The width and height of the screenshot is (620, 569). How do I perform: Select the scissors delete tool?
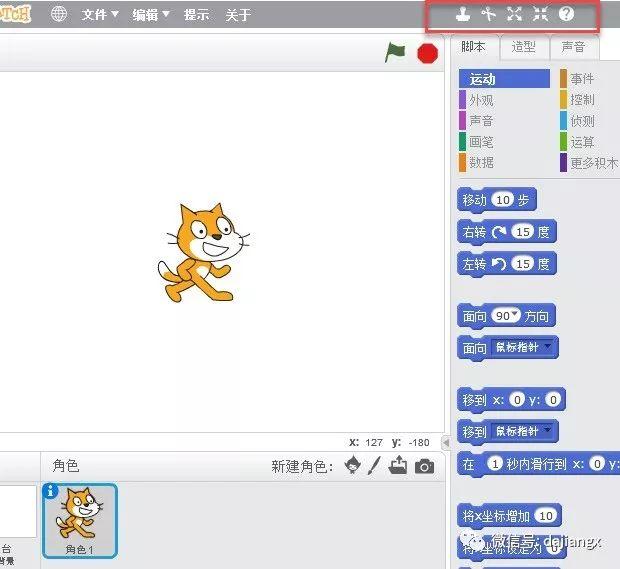click(488, 14)
